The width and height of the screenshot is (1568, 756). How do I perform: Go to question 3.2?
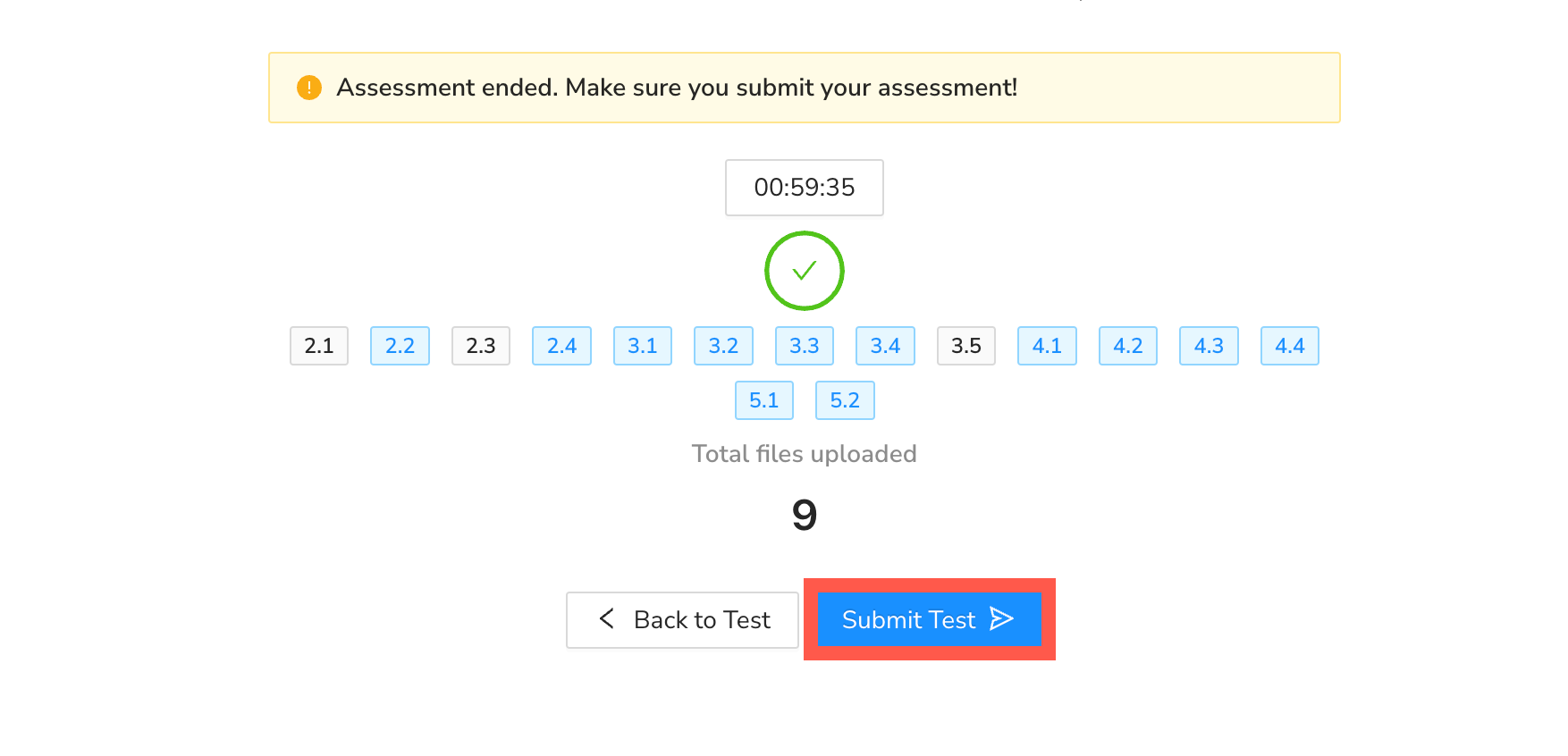(x=723, y=346)
